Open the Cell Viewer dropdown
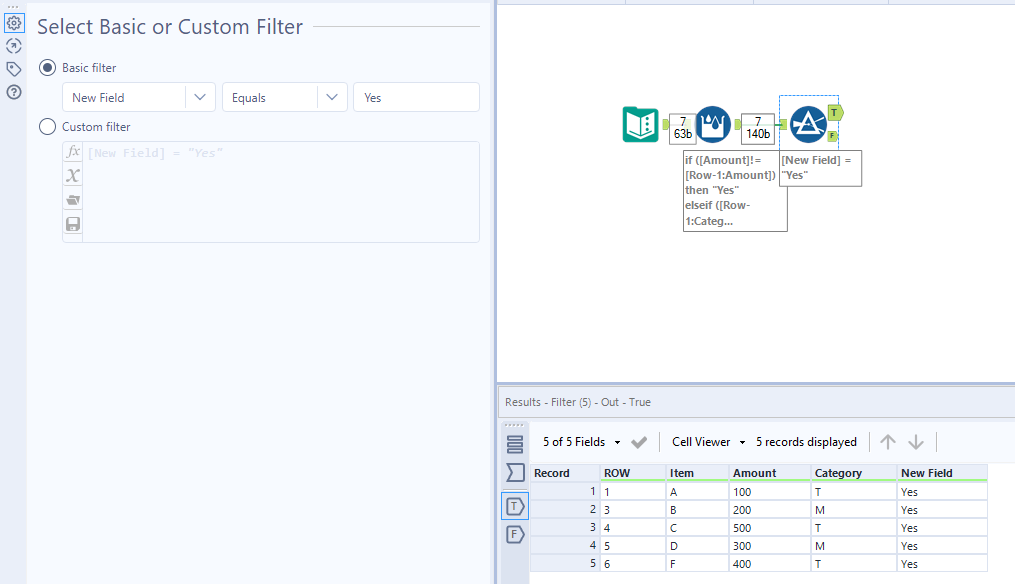The width and height of the screenshot is (1015, 584). (x=707, y=441)
